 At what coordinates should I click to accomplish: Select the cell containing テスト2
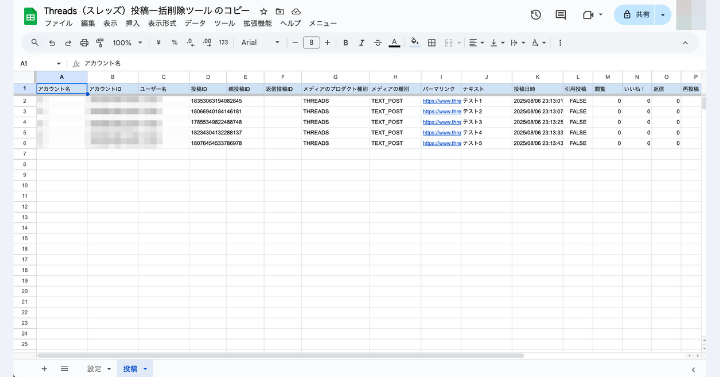[x=487, y=112]
